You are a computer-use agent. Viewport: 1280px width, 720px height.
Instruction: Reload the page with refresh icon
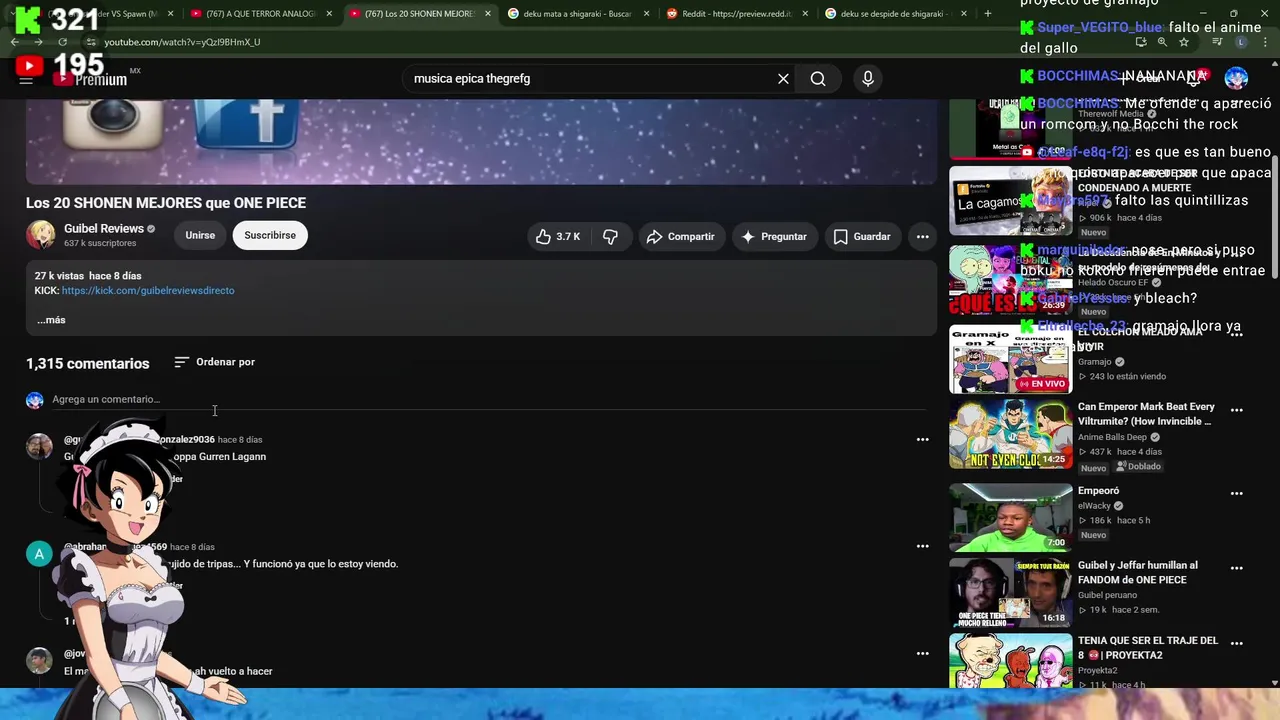[x=62, y=42]
